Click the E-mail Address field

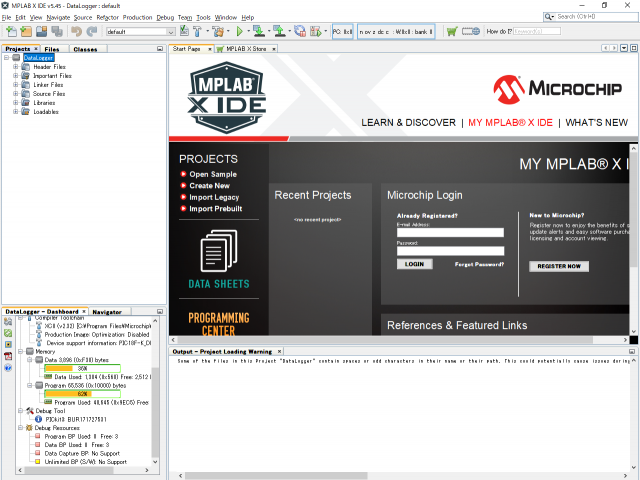click(x=450, y=232)
